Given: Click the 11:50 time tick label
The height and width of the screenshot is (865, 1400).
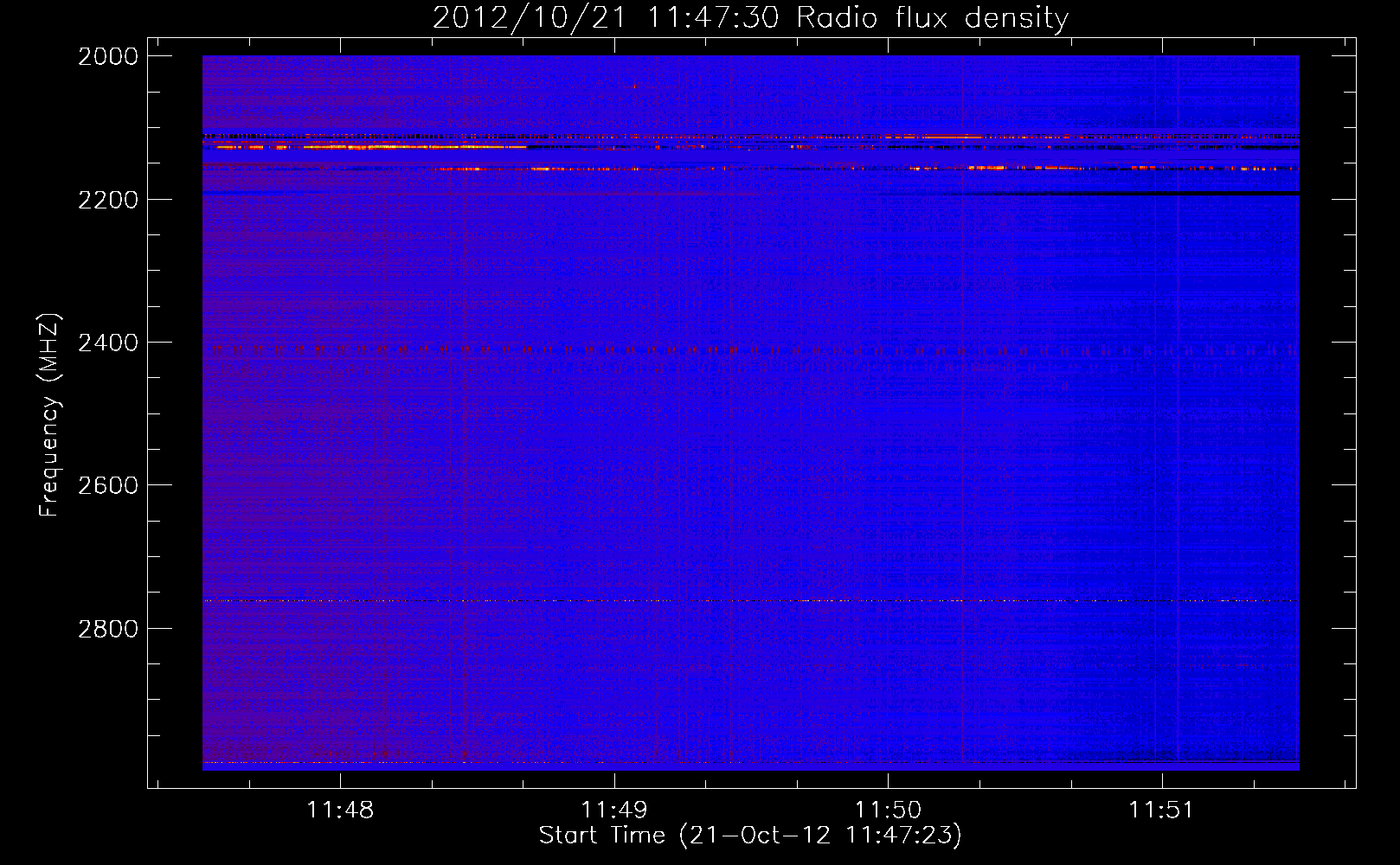Looking at the screenshot, I should click(888, 810).
